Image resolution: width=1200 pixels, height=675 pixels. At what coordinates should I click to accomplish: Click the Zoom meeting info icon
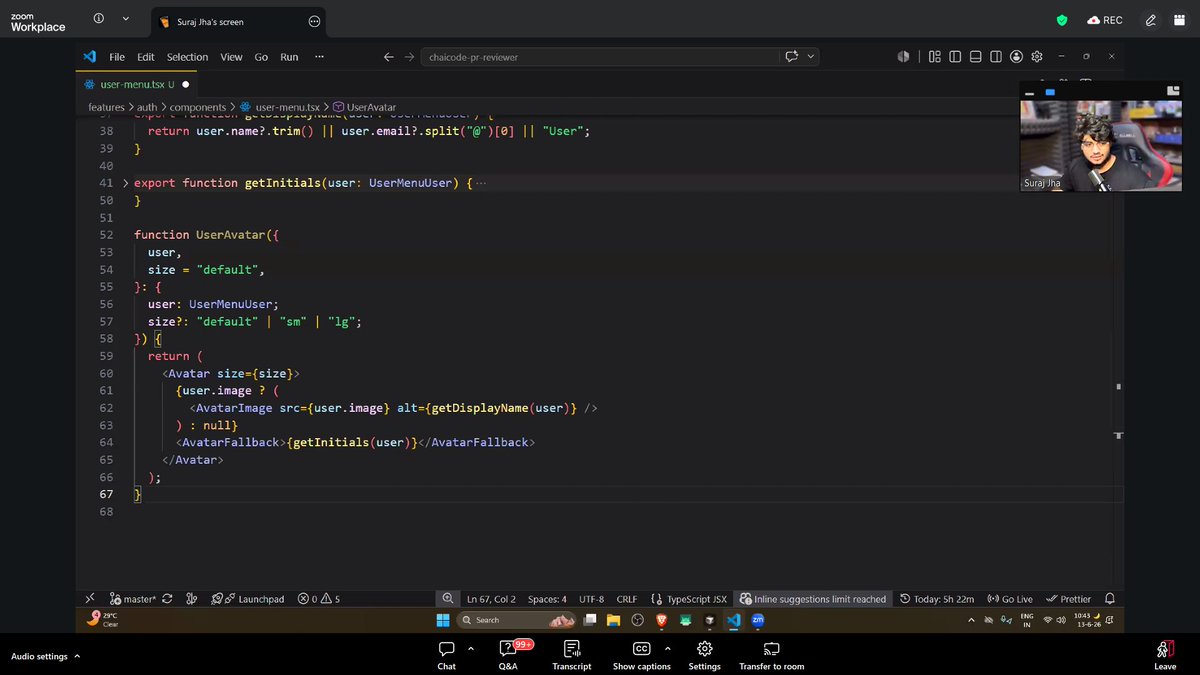(98, 19)
